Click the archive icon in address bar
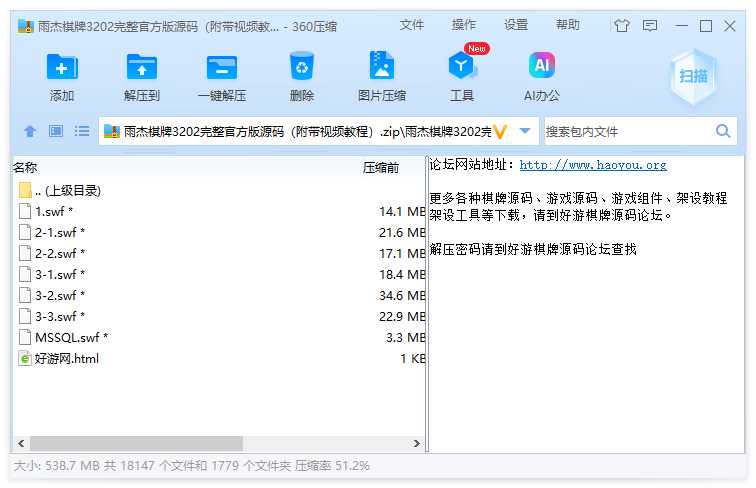The image size is (756, 488). [x=112, y=131]
